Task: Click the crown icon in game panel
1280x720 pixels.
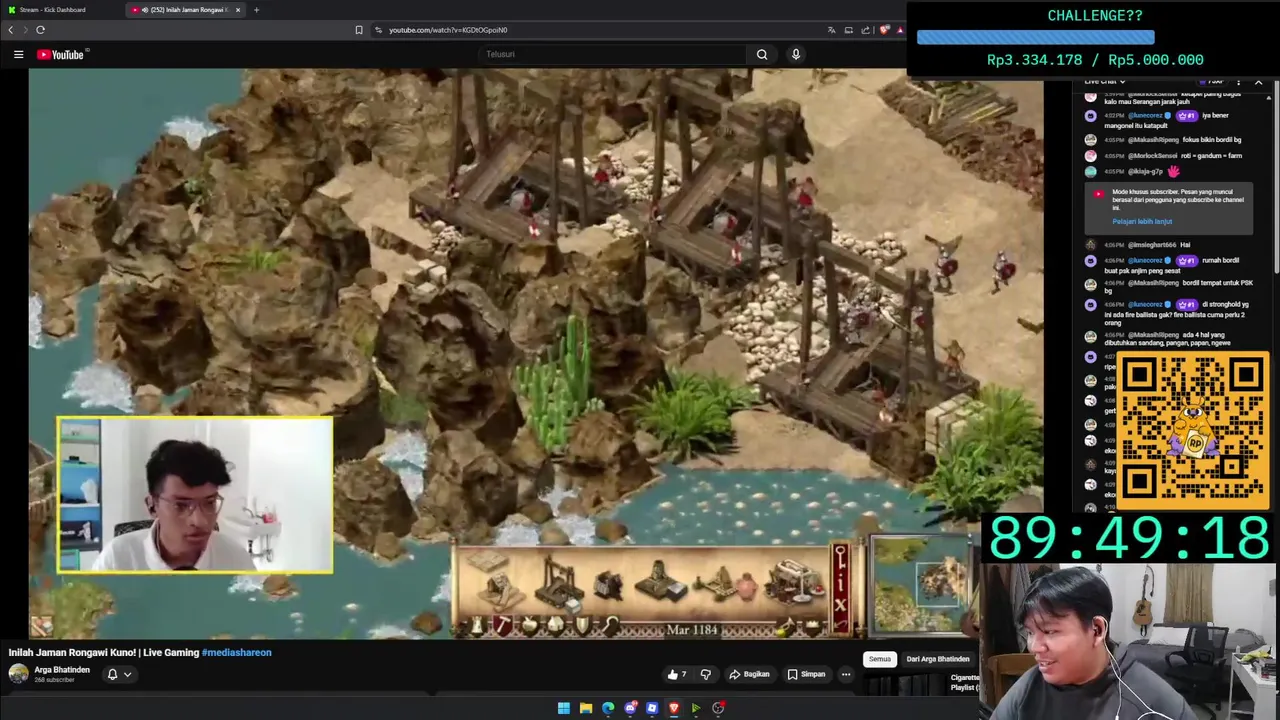Action: point(813,626)
